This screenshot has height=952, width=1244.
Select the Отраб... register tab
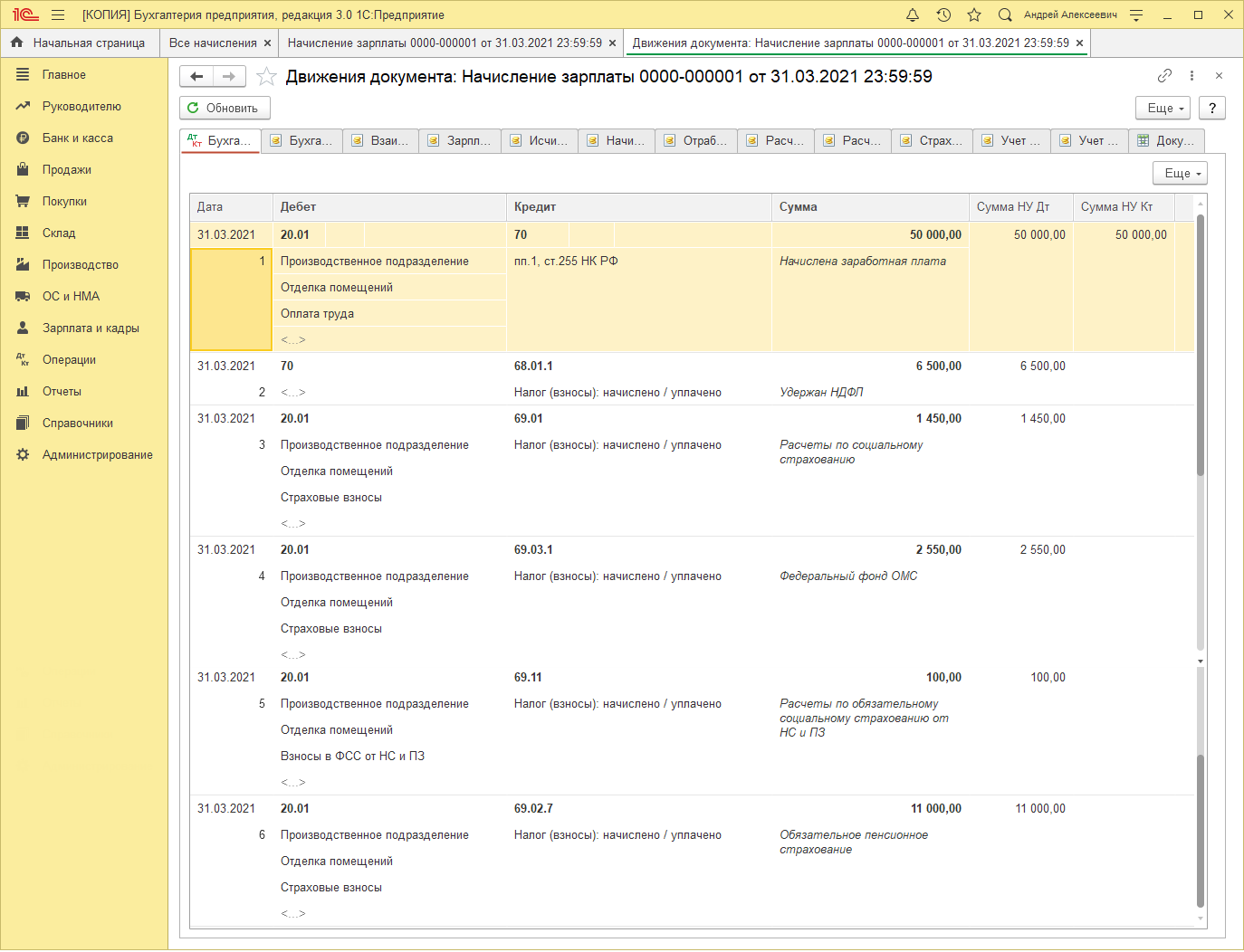pyautogui.click(x=696, y=140)
